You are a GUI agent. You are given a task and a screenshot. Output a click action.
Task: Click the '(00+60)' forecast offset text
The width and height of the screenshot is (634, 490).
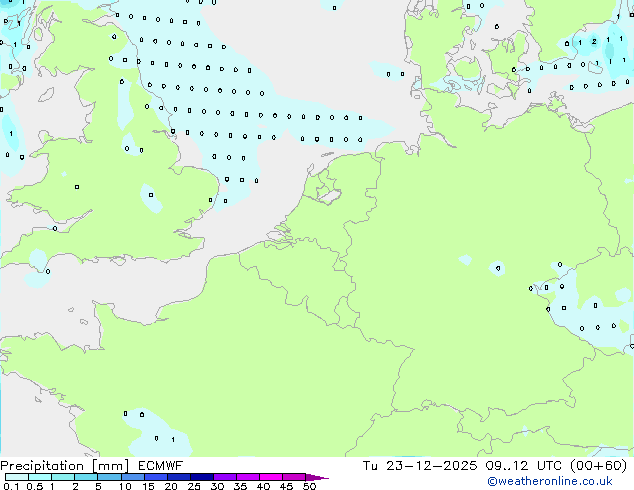(598, 466)
